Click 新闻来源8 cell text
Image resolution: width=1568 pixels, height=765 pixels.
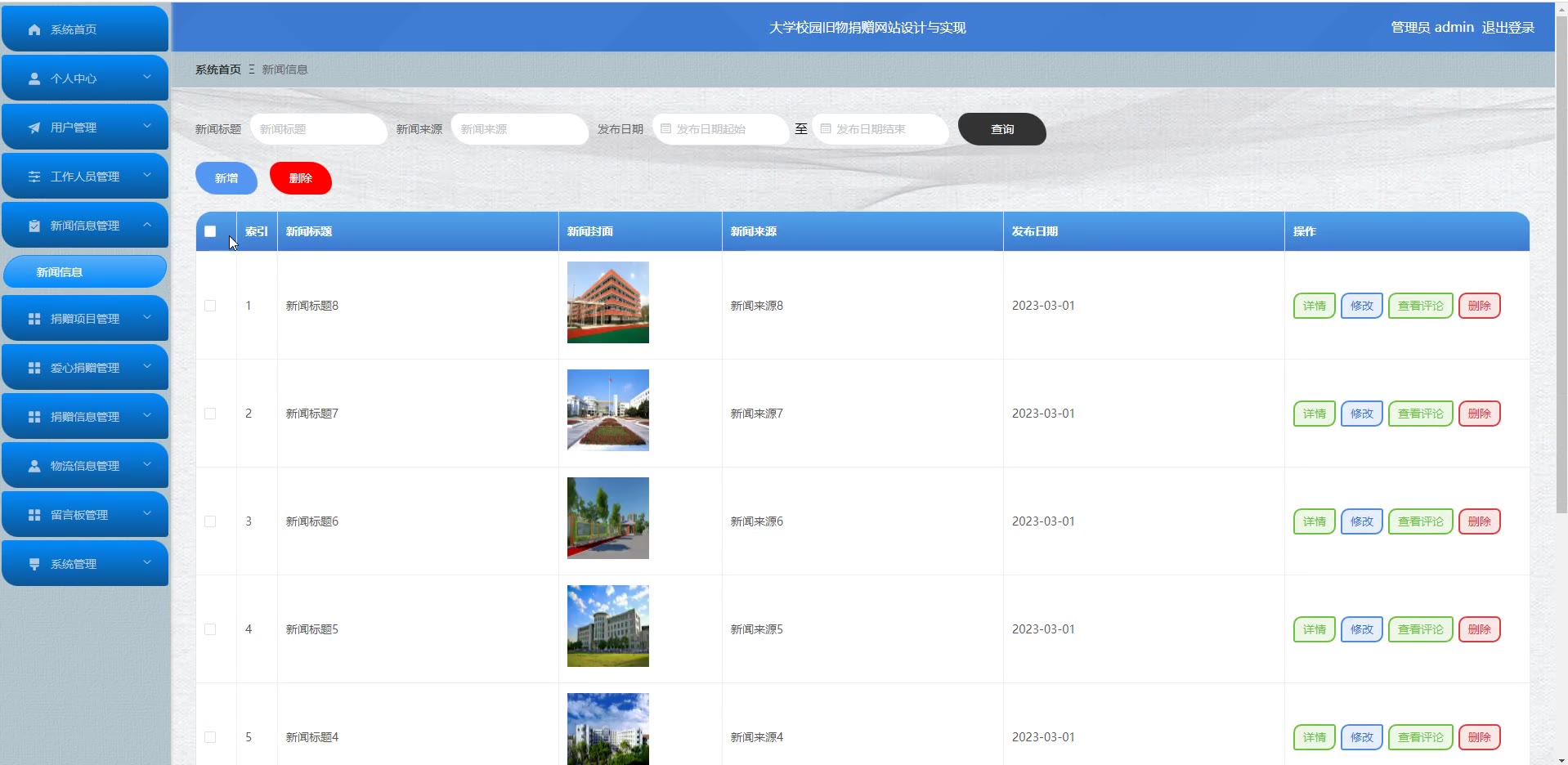click(757, 306)
